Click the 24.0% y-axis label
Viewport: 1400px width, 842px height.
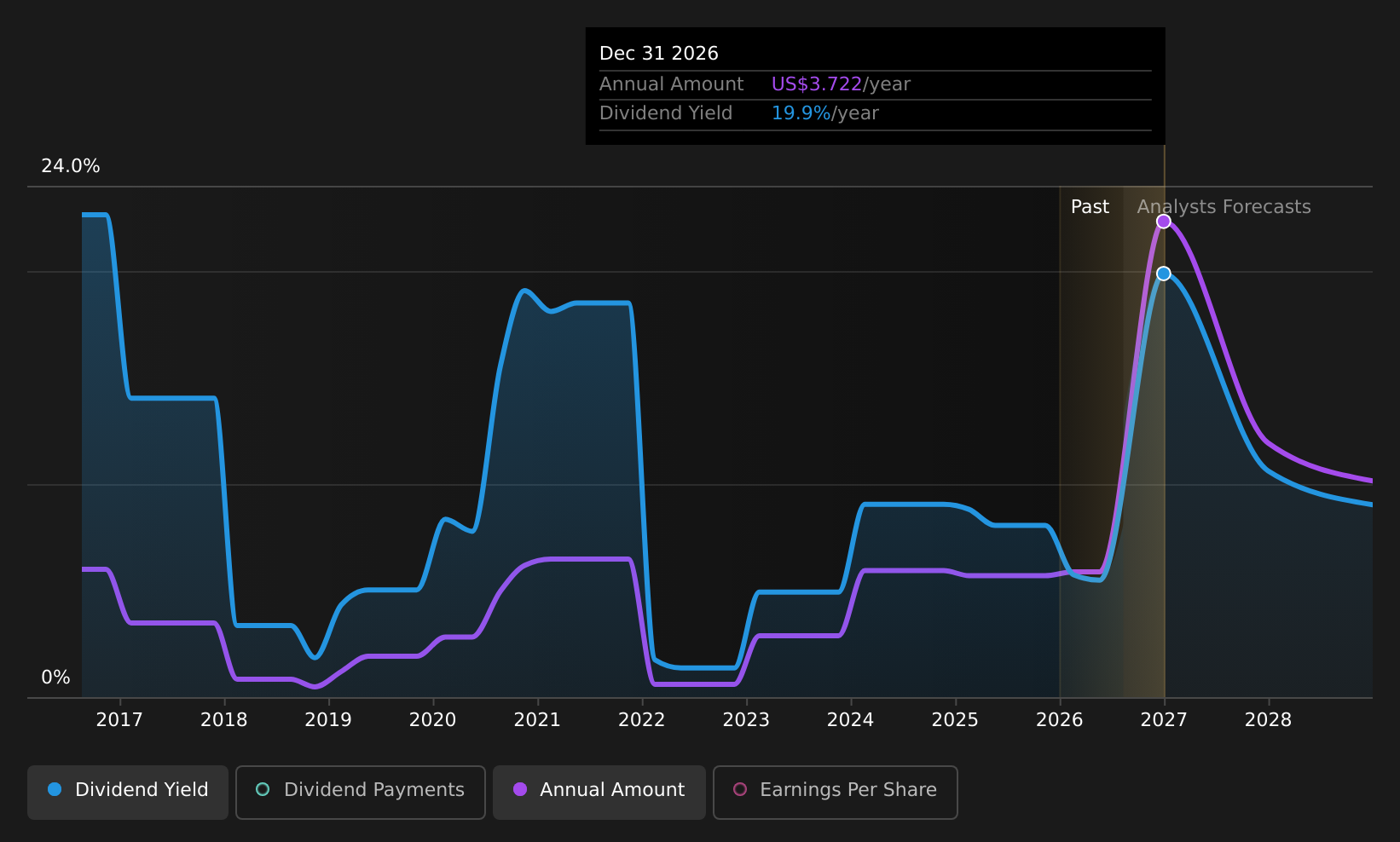pyautogui.click(x=71, y=166)
